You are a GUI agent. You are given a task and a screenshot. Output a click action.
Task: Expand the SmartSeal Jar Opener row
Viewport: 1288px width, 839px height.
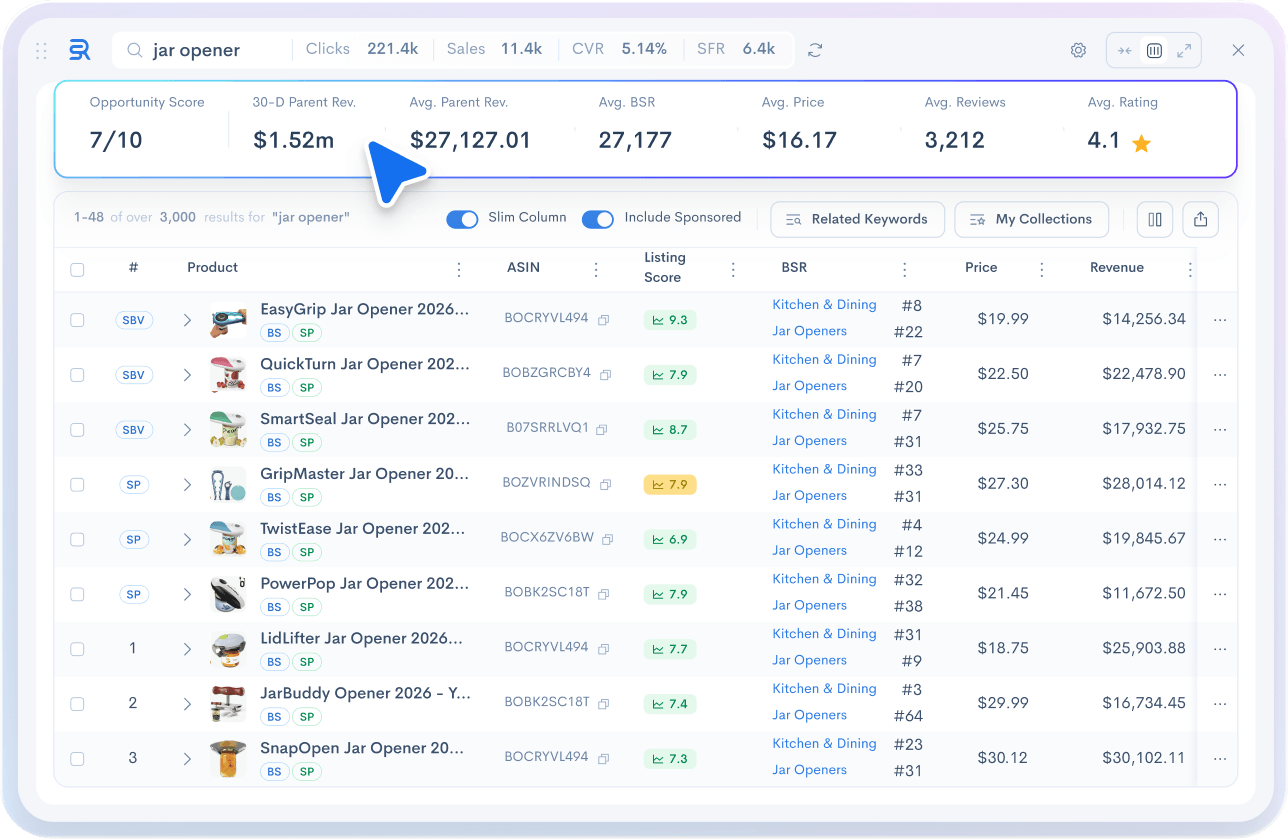(x=187, y=430)
